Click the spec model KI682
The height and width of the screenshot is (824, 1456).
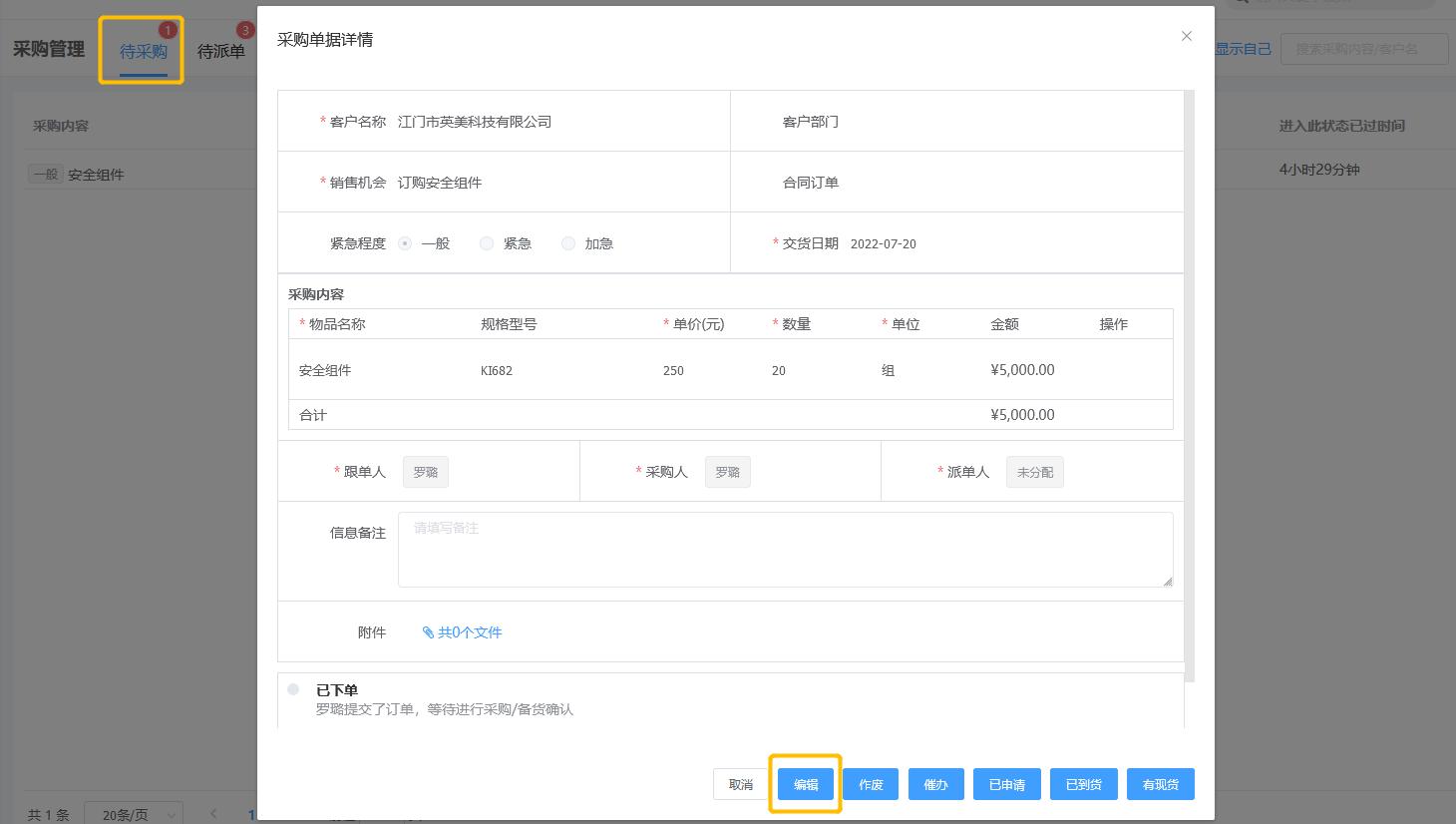click(497, 370)
